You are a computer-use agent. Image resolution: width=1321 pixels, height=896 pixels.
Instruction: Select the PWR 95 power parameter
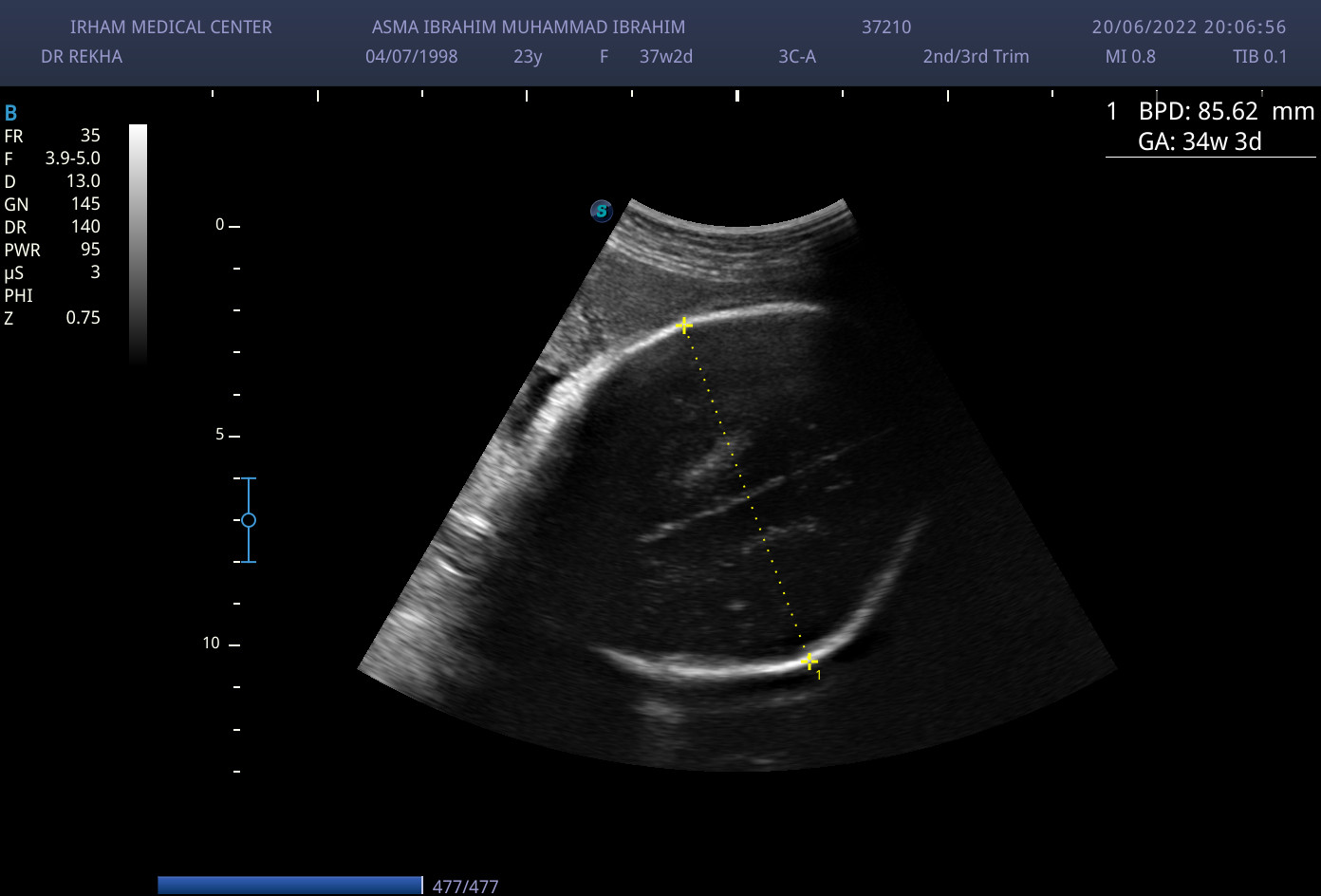tap(52, 250)
